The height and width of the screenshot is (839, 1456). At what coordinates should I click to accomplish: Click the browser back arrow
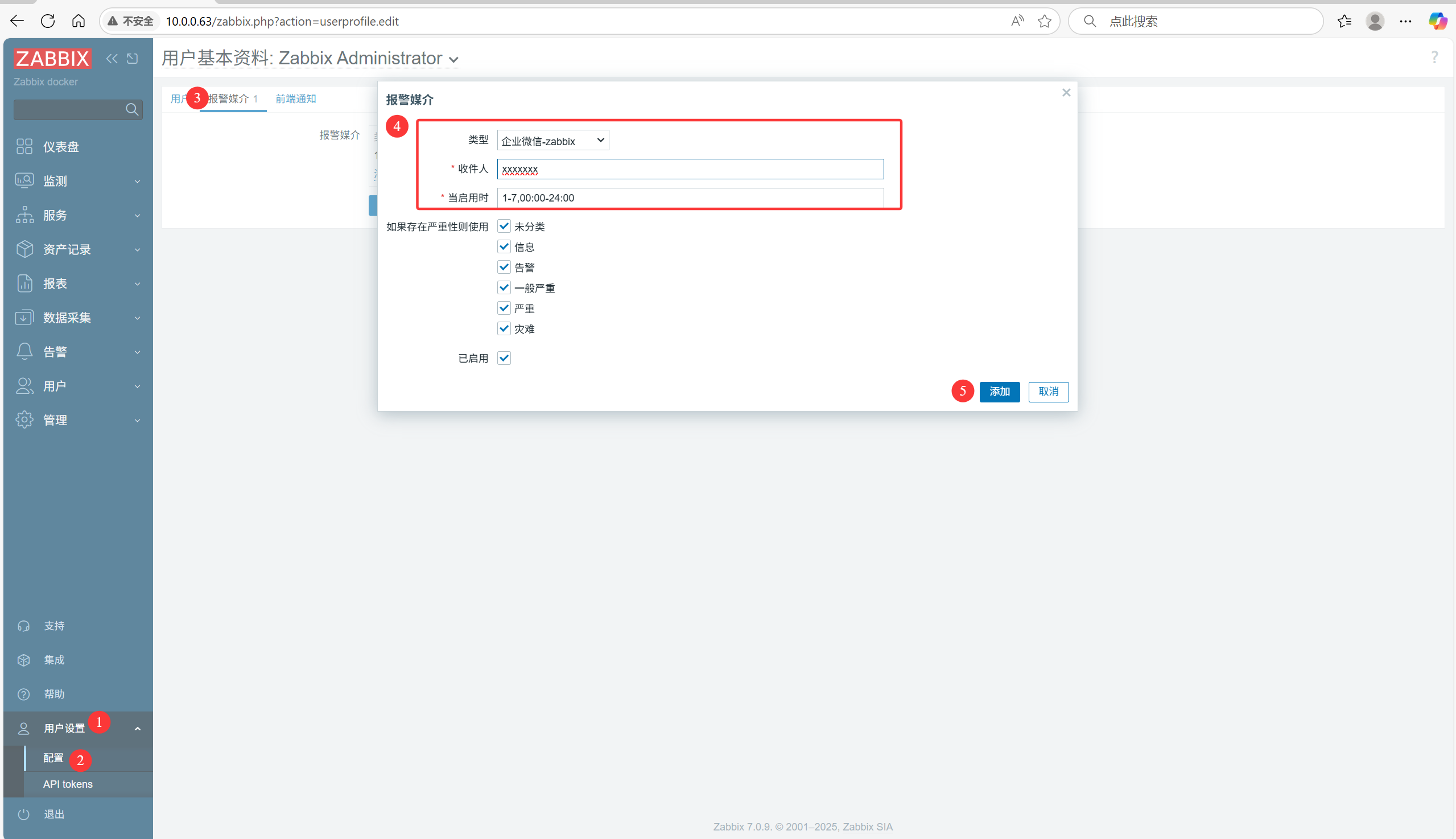coord(17,21)
